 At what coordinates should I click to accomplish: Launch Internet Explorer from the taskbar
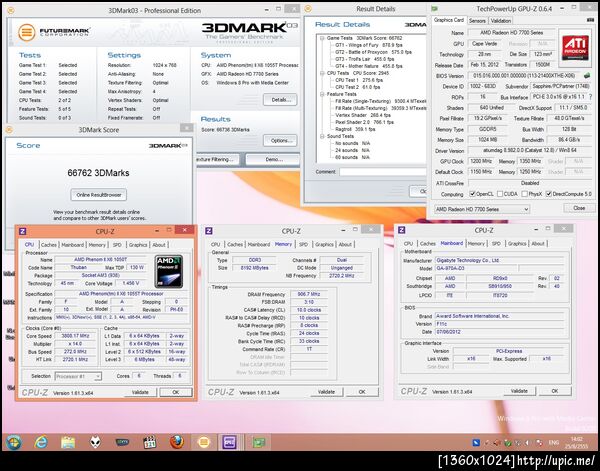(x=41, y=443)
